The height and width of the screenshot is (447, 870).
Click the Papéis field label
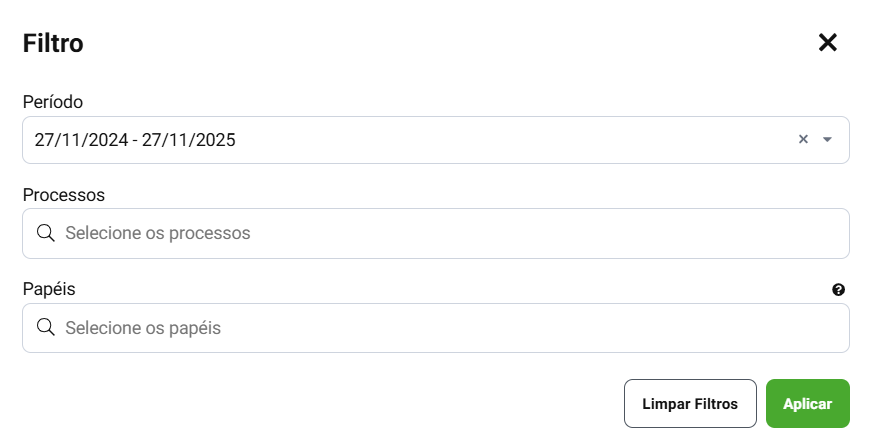(49, 288)
